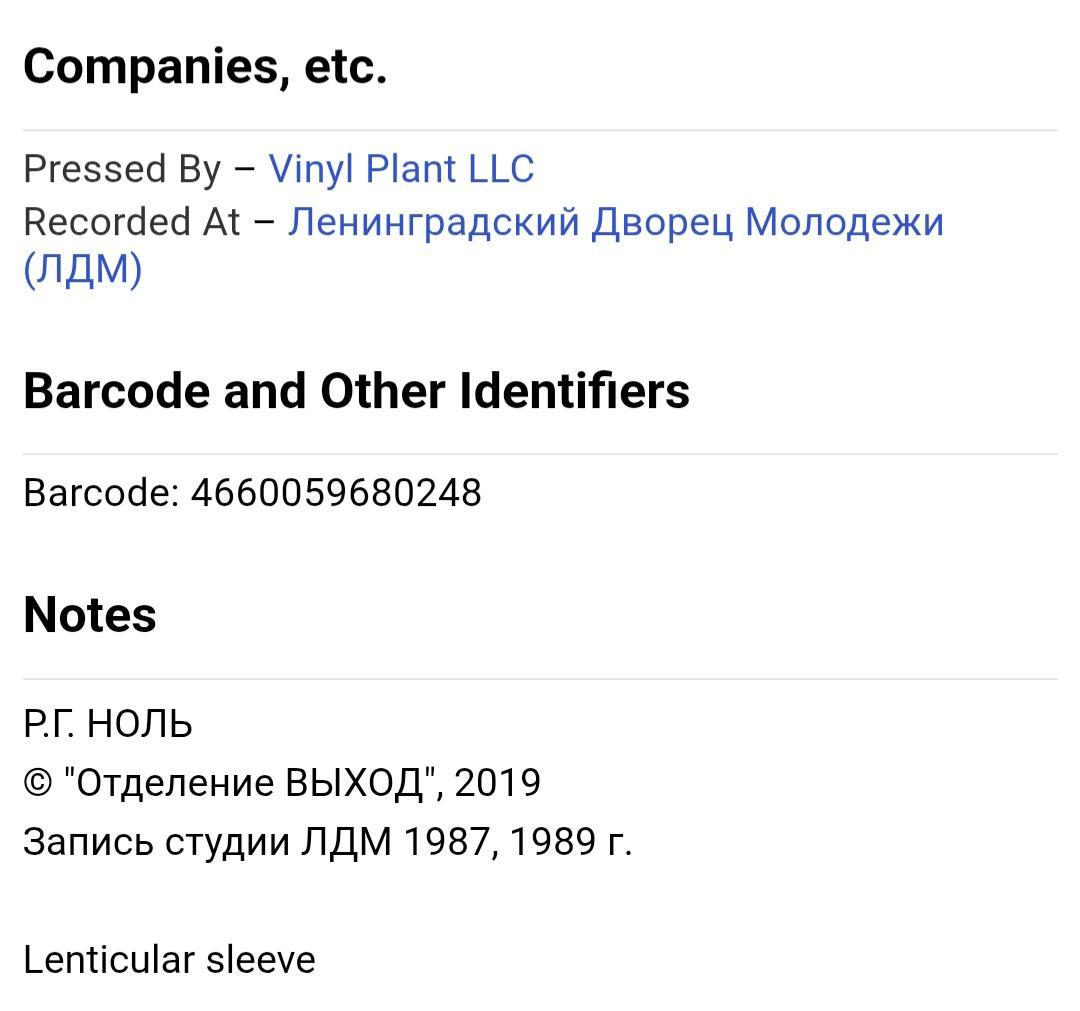Select Barcode and Other Identifiers heading
Image resolution: width=1080 pixels, height=1011 pixels.
tap(357, 390)
